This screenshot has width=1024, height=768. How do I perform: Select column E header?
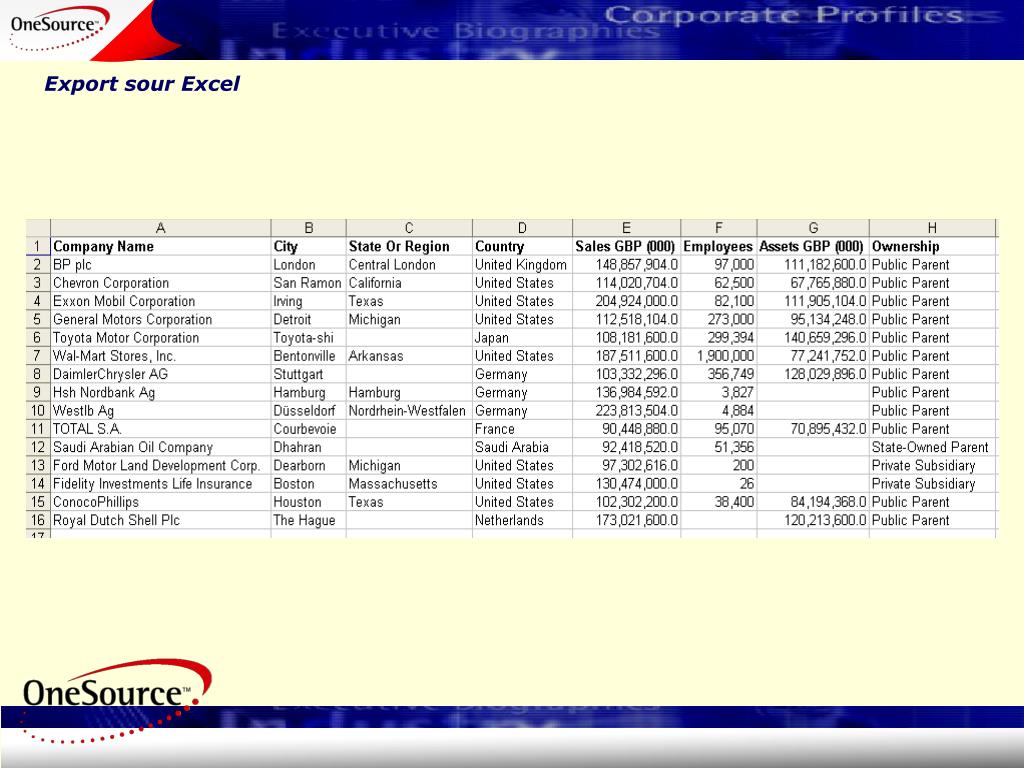[x=626, y=228]
